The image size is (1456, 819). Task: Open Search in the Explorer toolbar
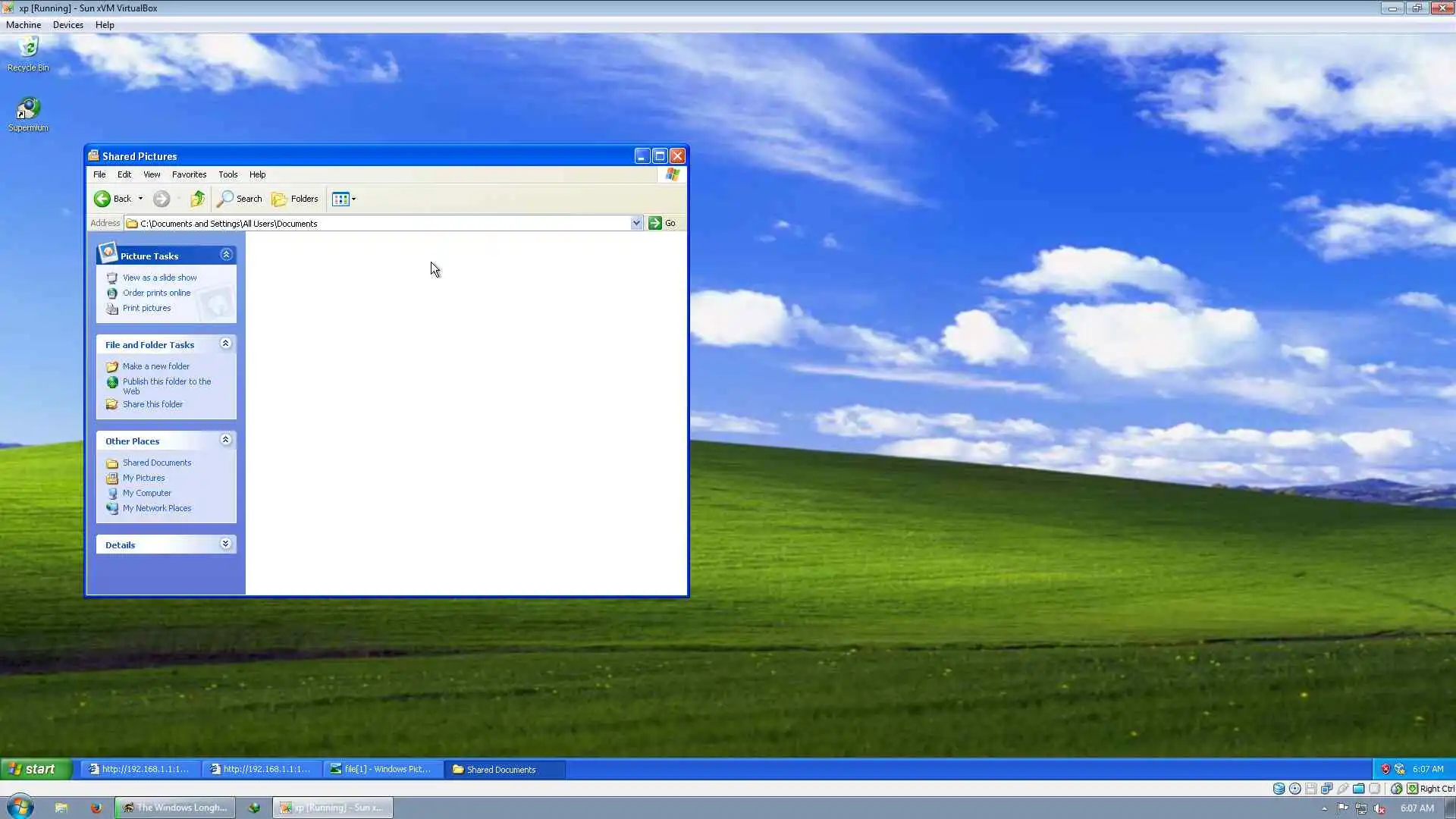tap(240, 199)
